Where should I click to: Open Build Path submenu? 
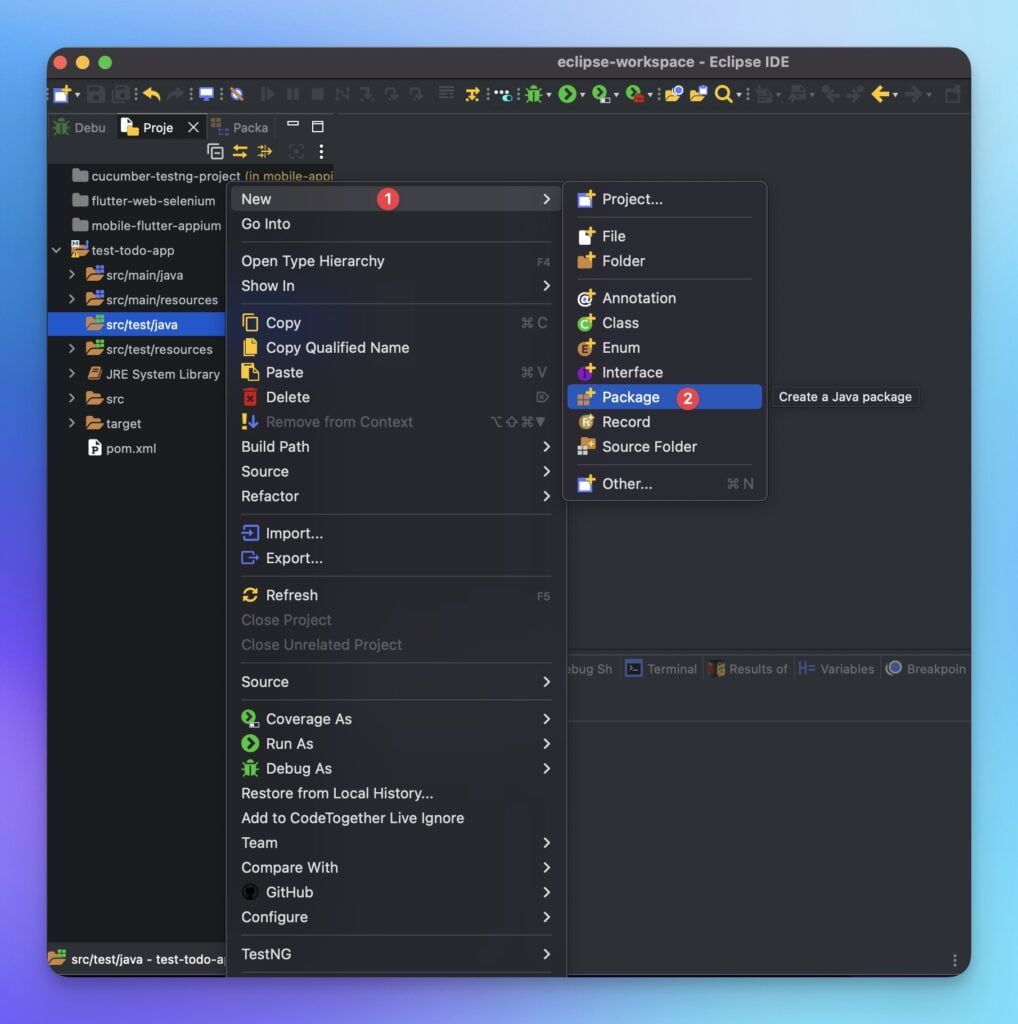[x=396, y=447]
